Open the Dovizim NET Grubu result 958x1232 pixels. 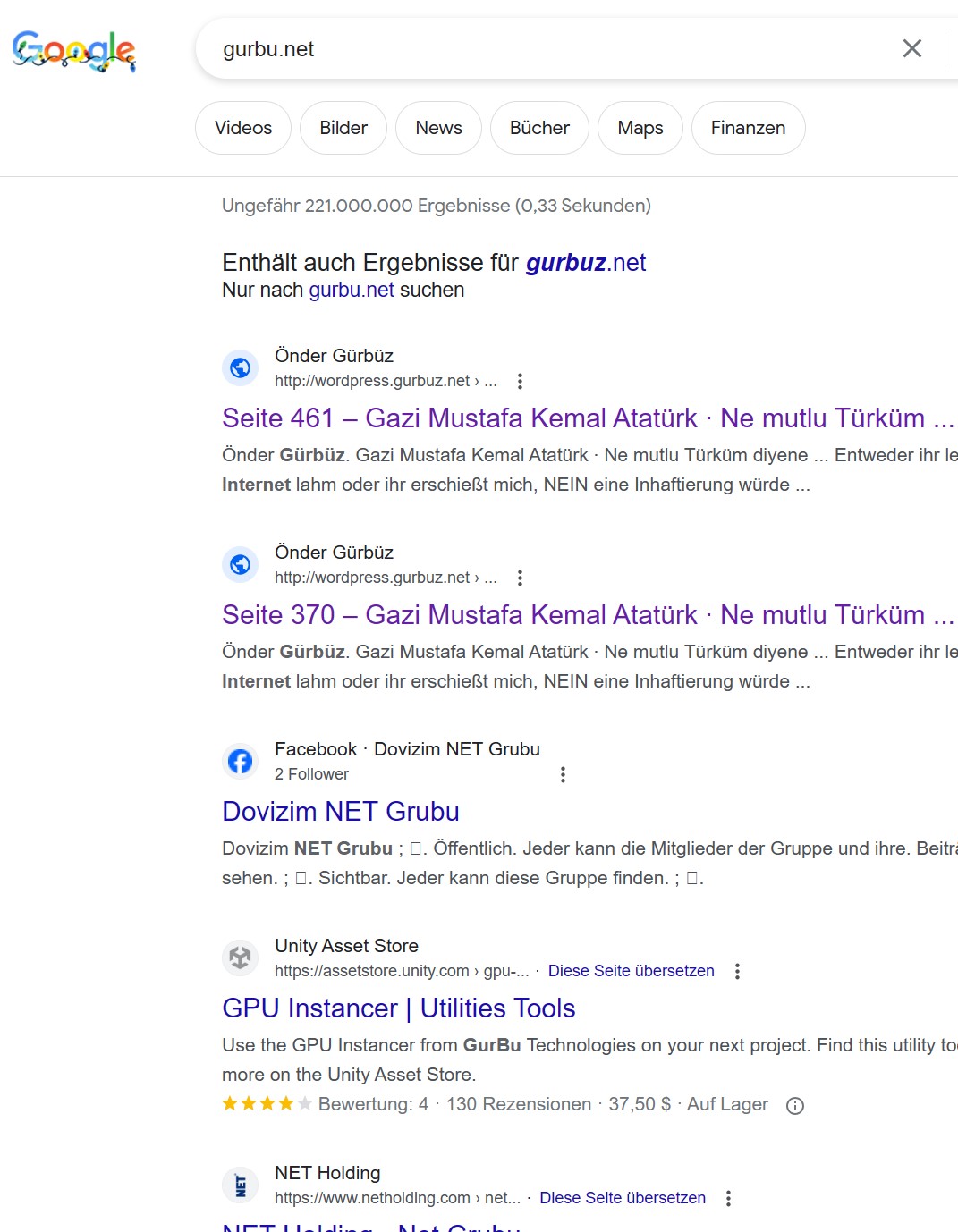(341, 812)
